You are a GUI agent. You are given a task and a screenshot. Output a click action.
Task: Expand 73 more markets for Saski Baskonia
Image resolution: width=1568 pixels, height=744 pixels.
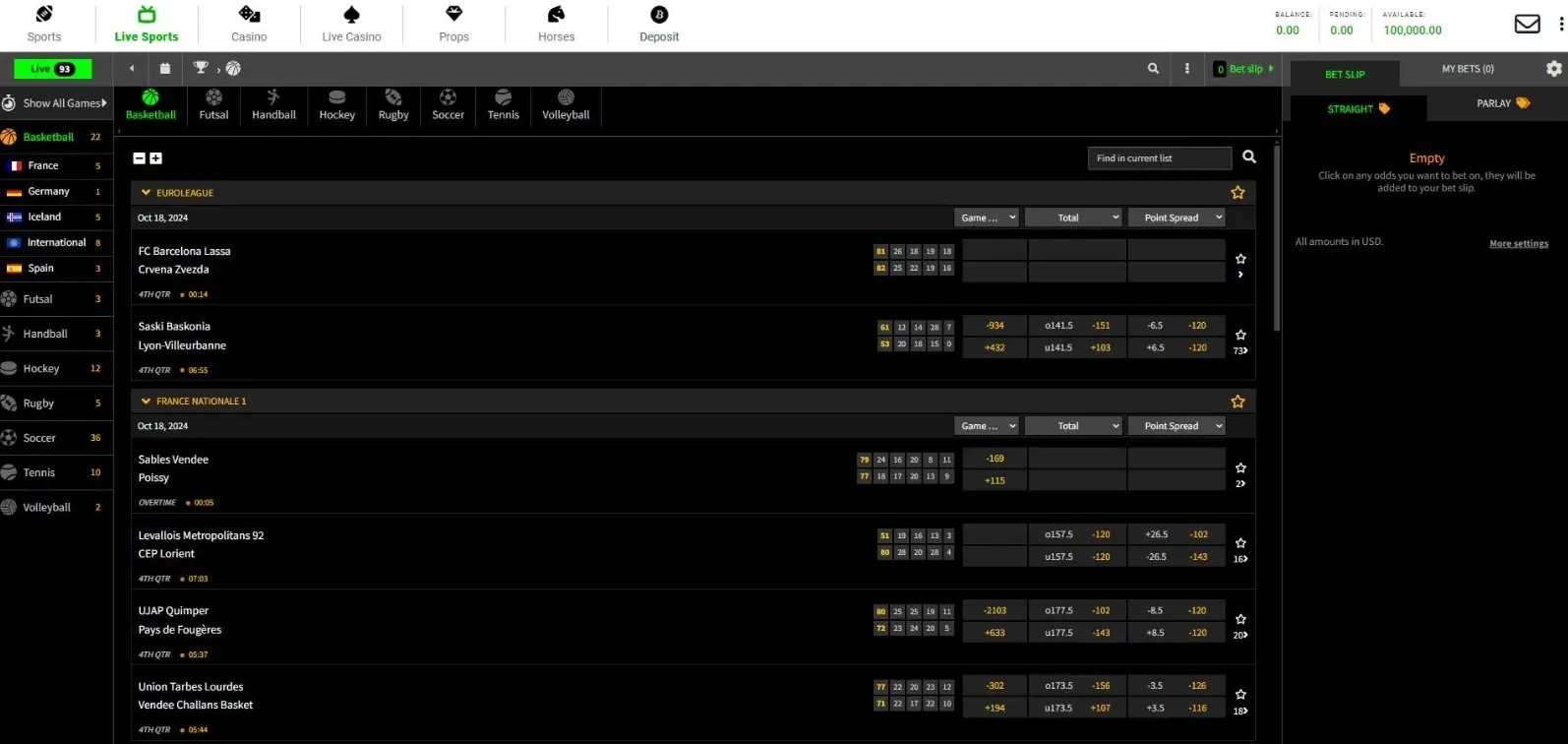pyautogui.click(x=1240, y=350)
